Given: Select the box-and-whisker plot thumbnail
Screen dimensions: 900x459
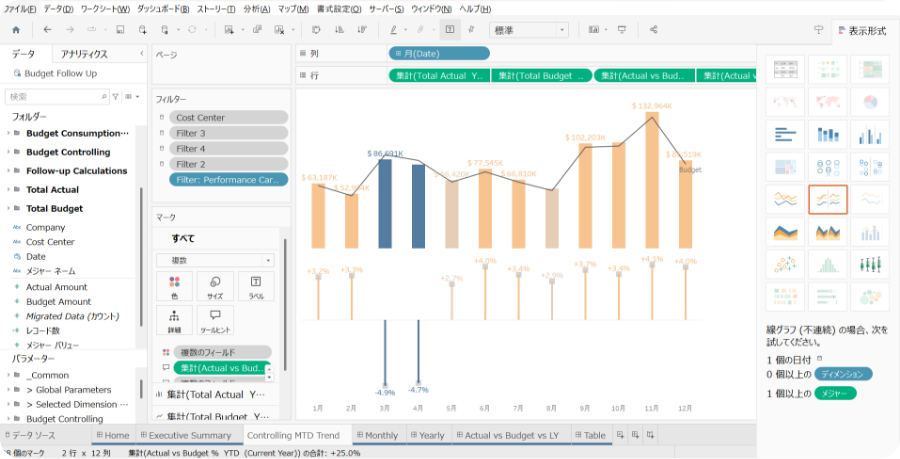Looking at the screenshot, I should coord(870,264).
